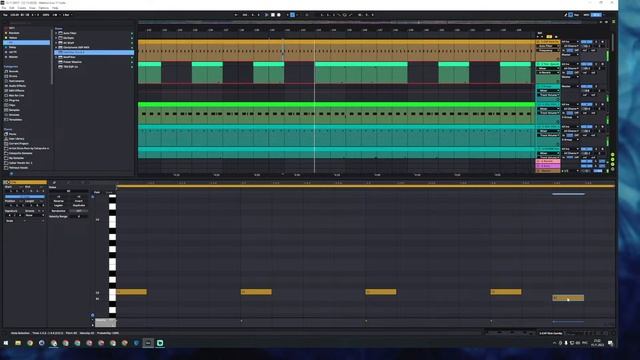Adjust the Randomize amount slider
The height and width of the screenshot is (360, 640).
[x=79, y=211]
